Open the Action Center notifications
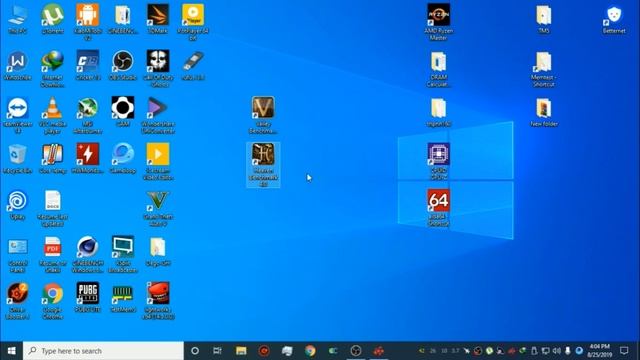 coord(624,351)
